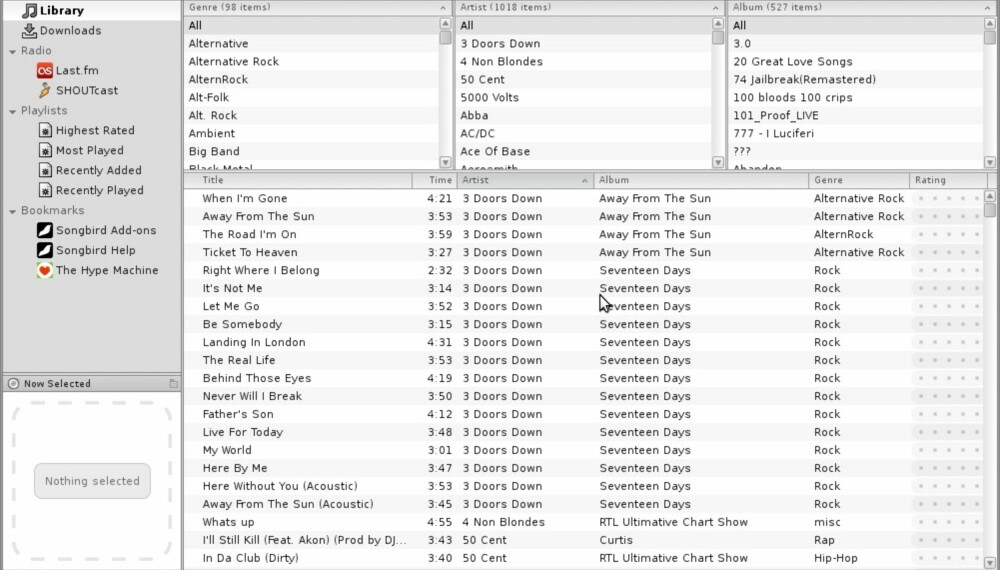Open the Library music note icon
Screen dimensions: 1000x570
coord(29,10)
